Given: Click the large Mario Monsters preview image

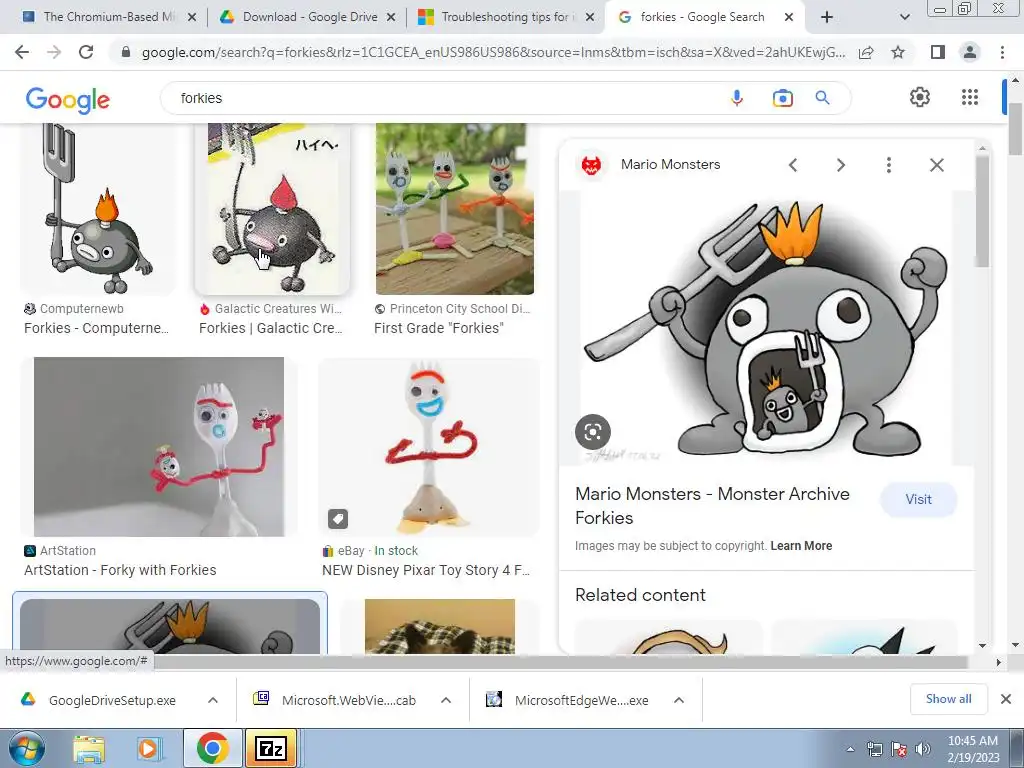Looking at the screenshot, I should (765, 328).
